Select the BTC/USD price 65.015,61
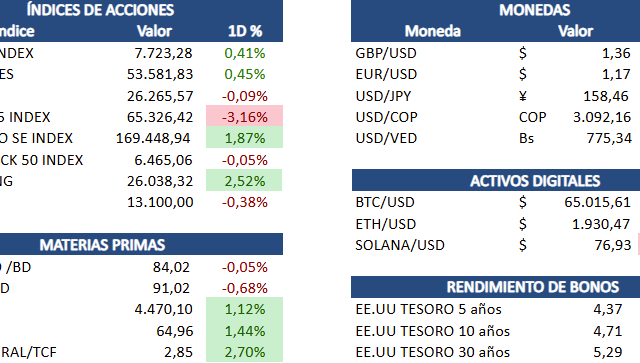The width and height of the screenshot is (640, 363). pyautogui.click(x=598, y=202)
